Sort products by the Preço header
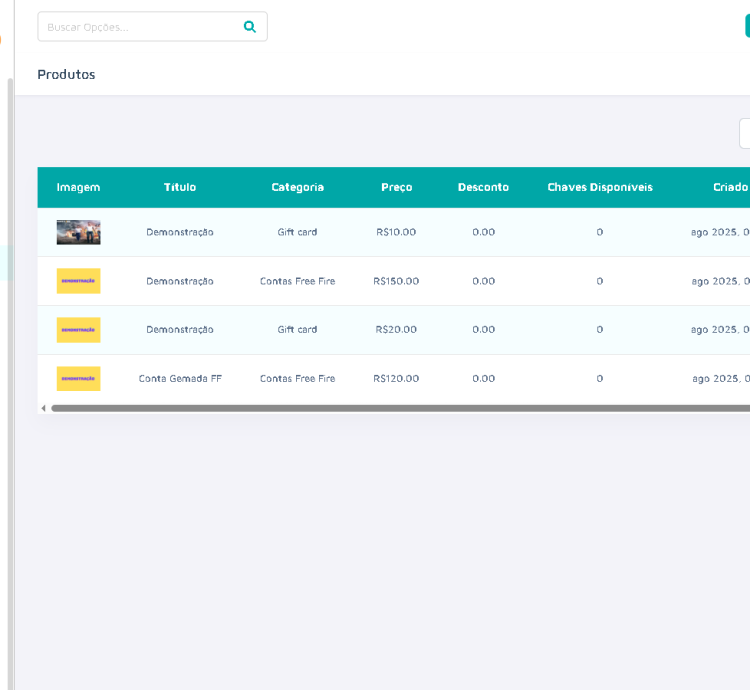 point(396,187)
